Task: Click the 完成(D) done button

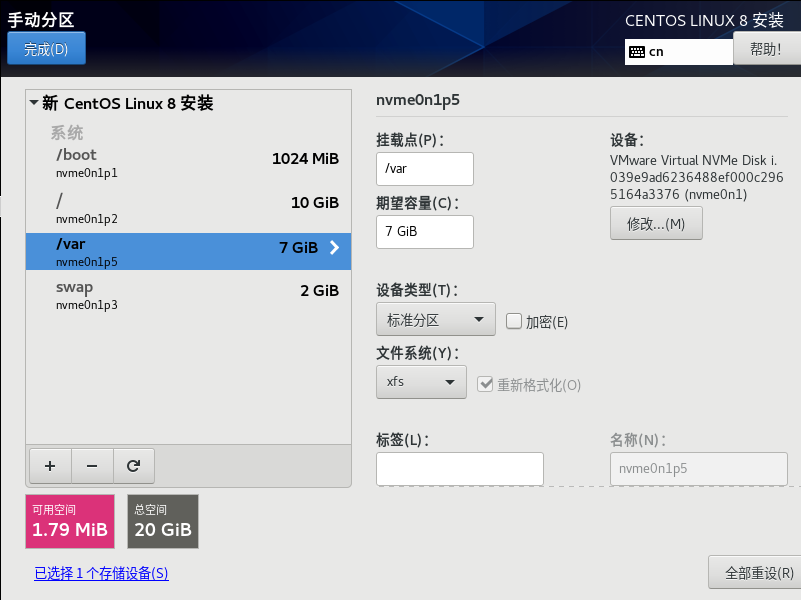Action: pos(46,49)
